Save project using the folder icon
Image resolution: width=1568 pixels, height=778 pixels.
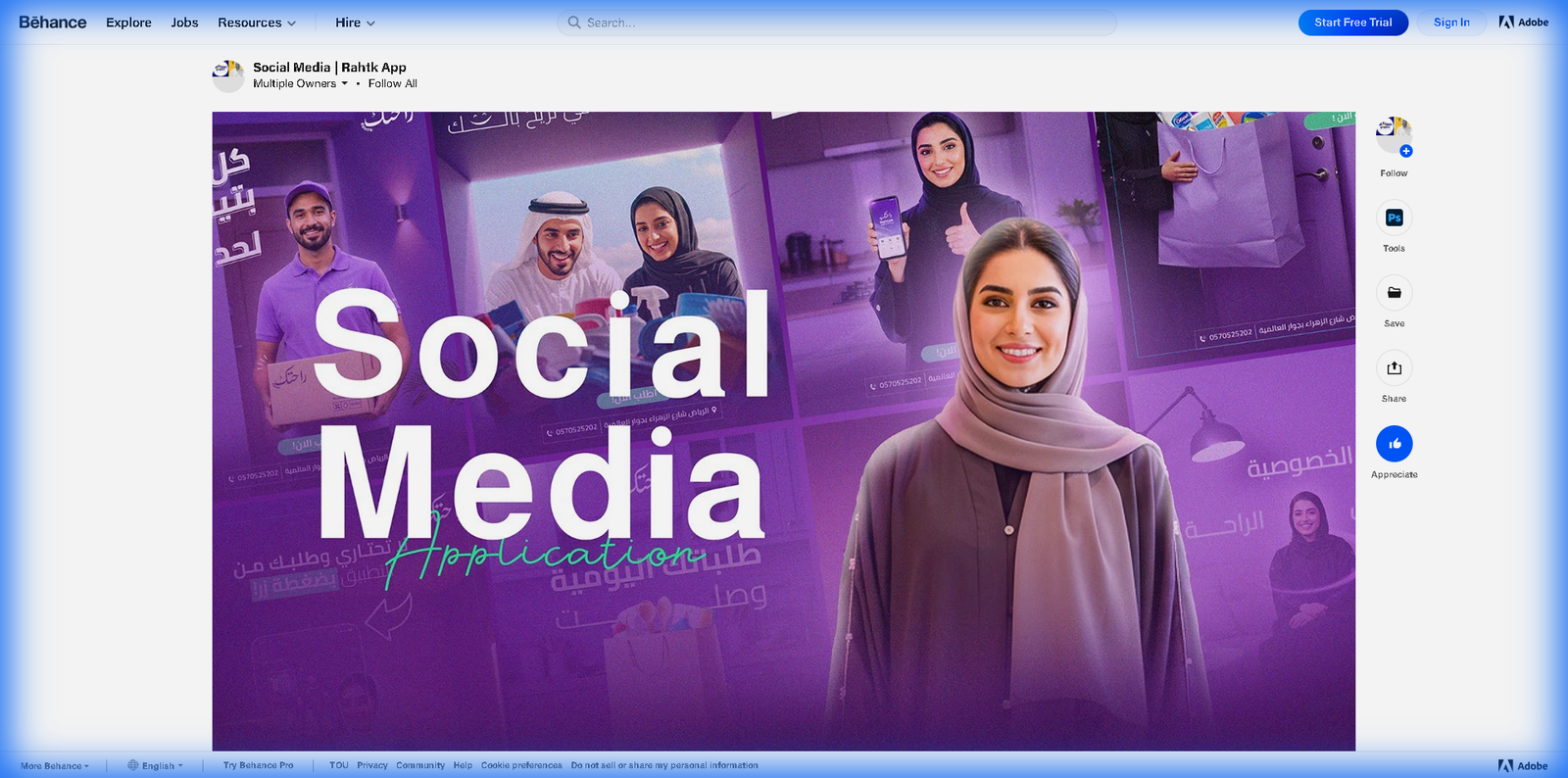pyautogui.click(x=1394, y=293)
